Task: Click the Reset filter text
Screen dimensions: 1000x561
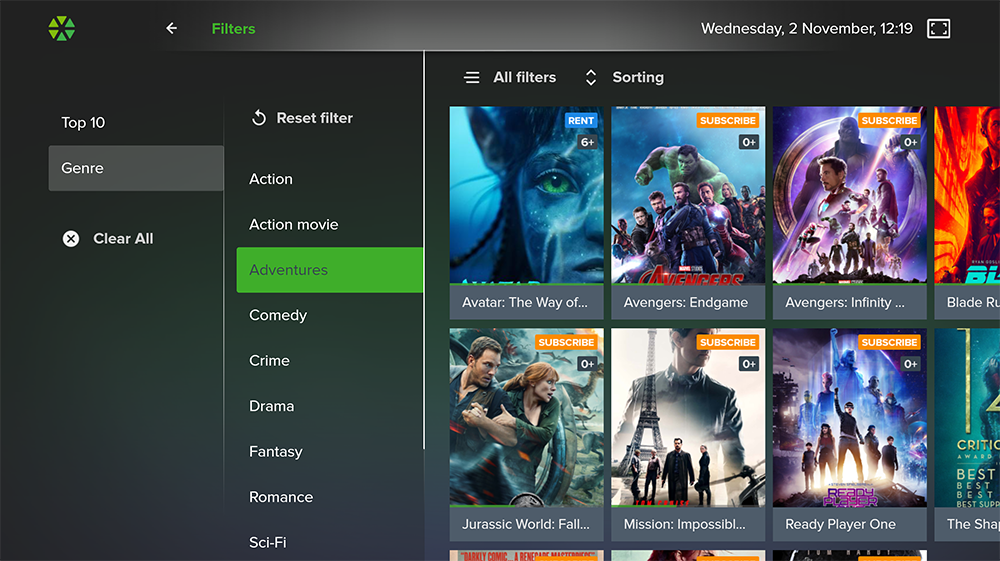Action: [314, 118]
